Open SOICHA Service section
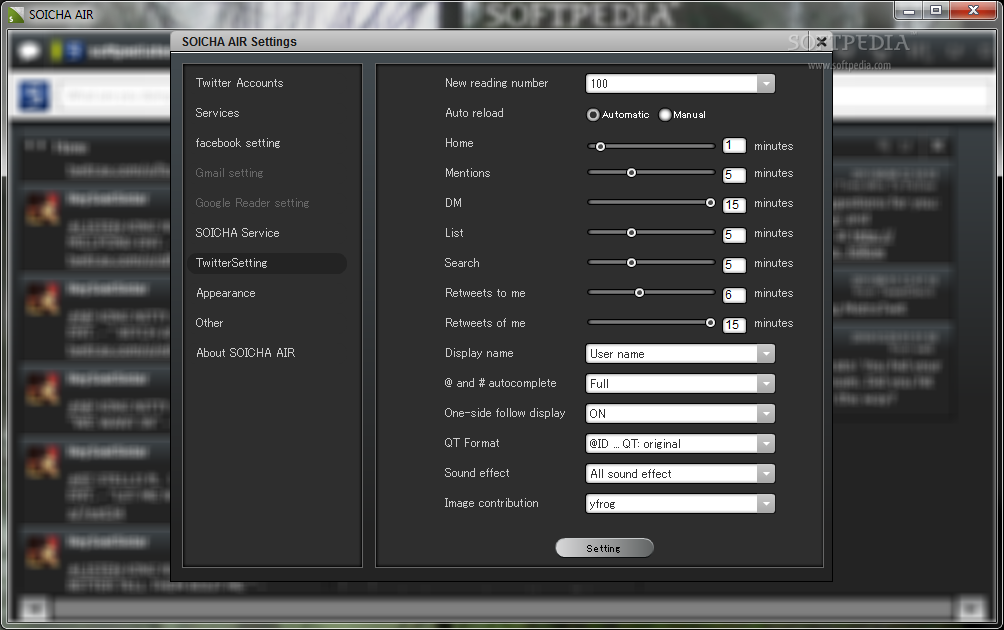 click(x=237, y=232)
